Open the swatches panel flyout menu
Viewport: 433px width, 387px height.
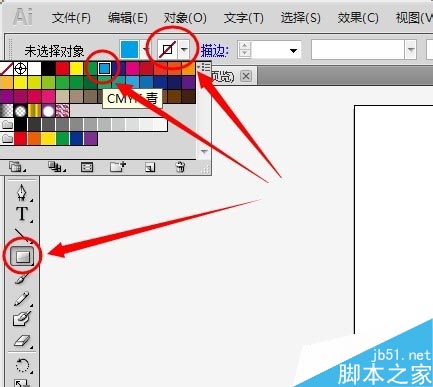(204, 67)
